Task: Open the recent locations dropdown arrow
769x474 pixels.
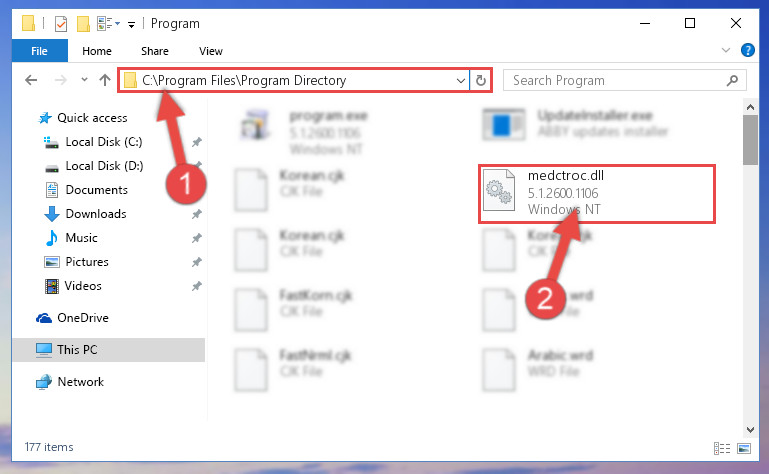Action: point(84,79)
